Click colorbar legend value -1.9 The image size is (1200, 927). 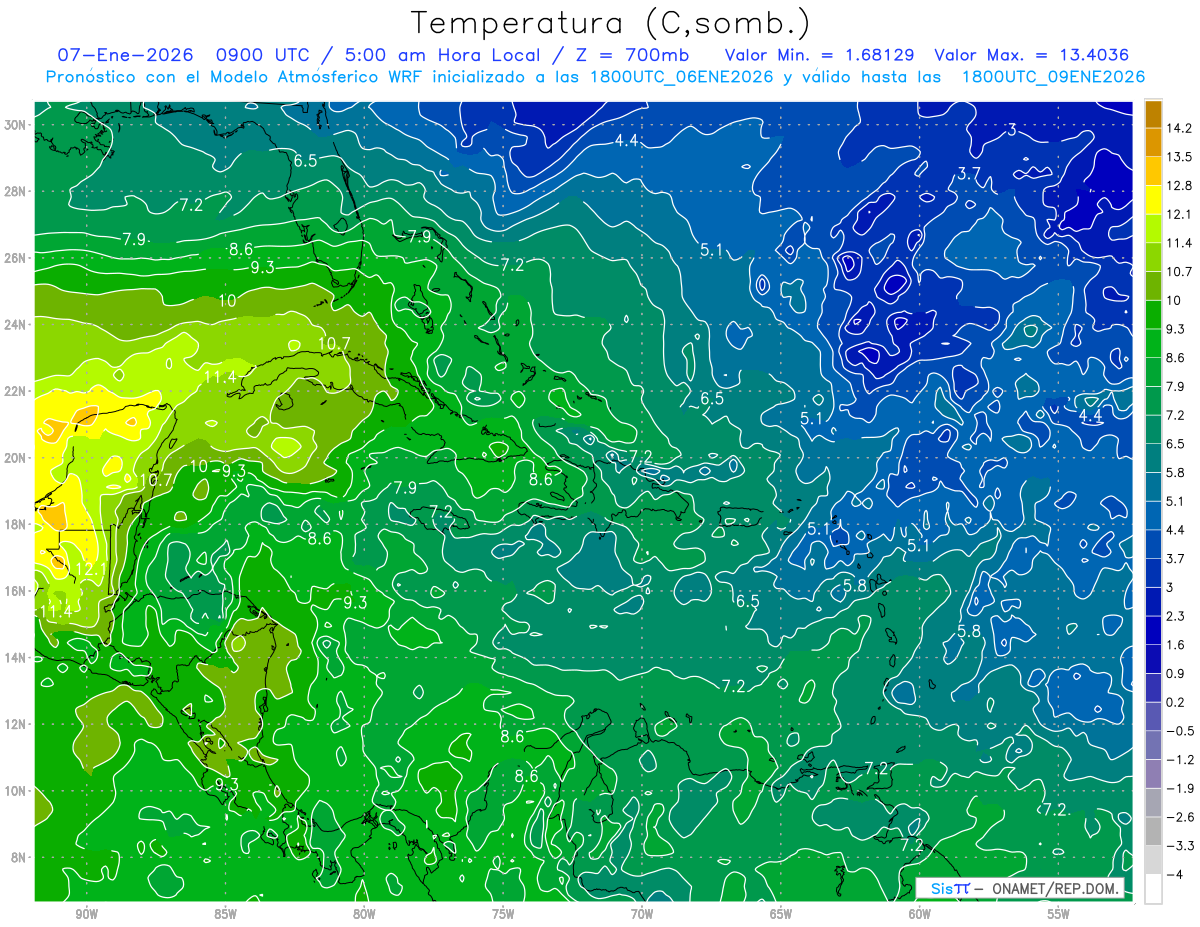(x=1180, y=788)
